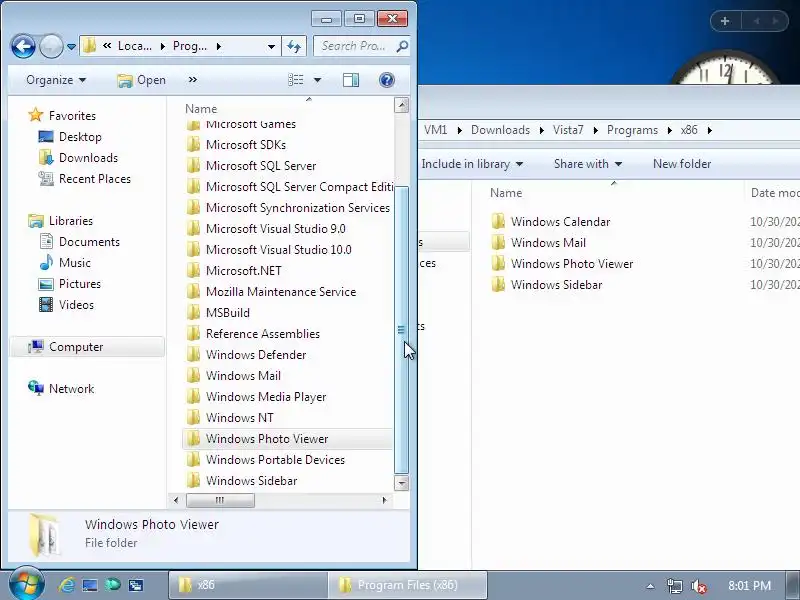Sort by the Name column header
Image resolution: width=800 pixels, height=600 pixels.
[201, 109]
